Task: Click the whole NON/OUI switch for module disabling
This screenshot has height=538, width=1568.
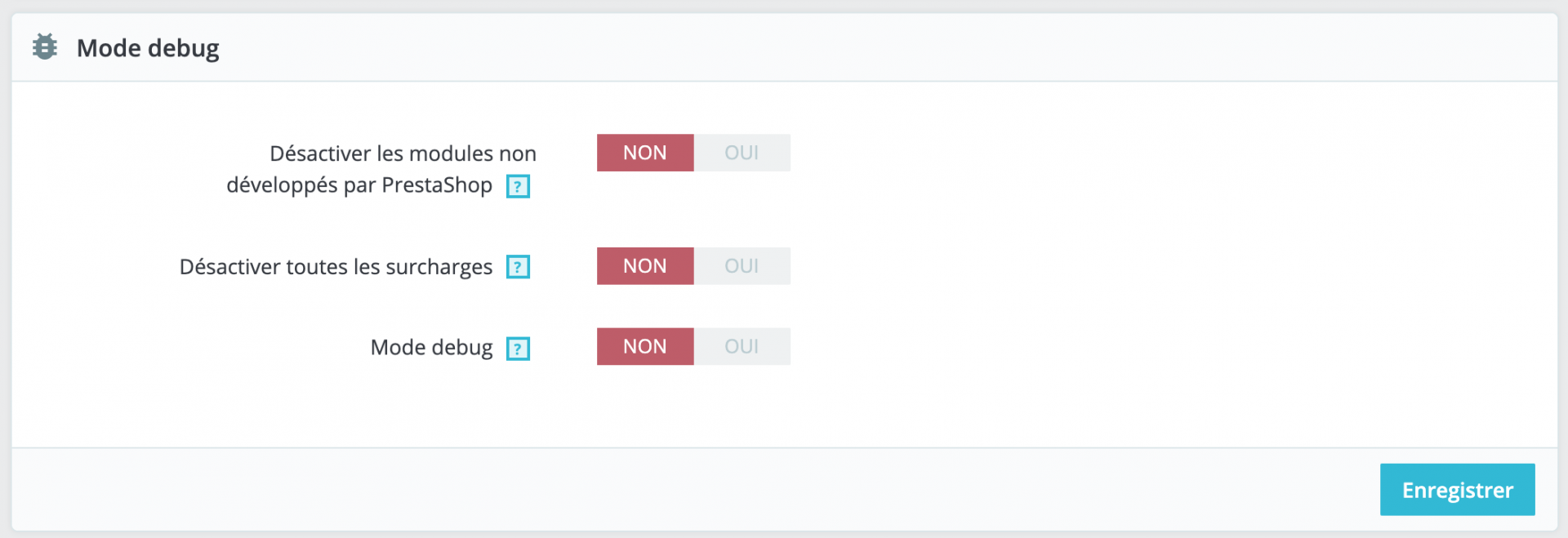Action: pos(693,153)
